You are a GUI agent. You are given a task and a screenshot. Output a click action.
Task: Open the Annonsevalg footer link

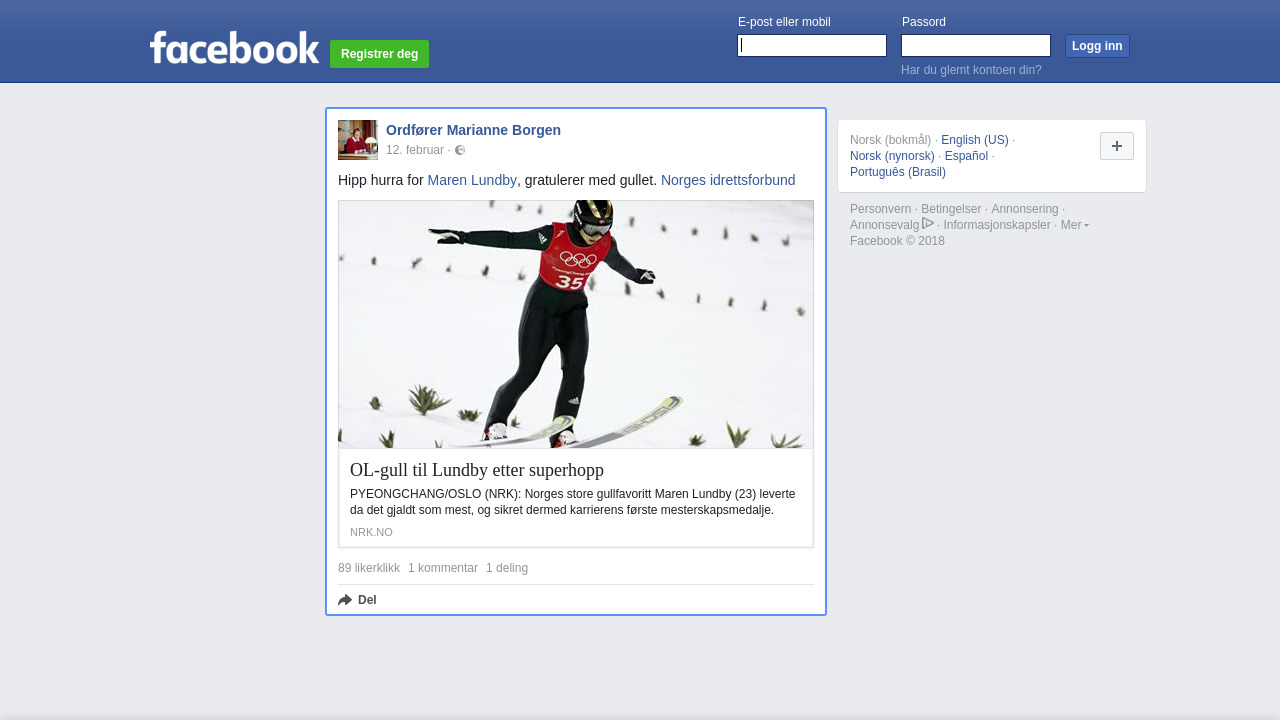point(884,225)
